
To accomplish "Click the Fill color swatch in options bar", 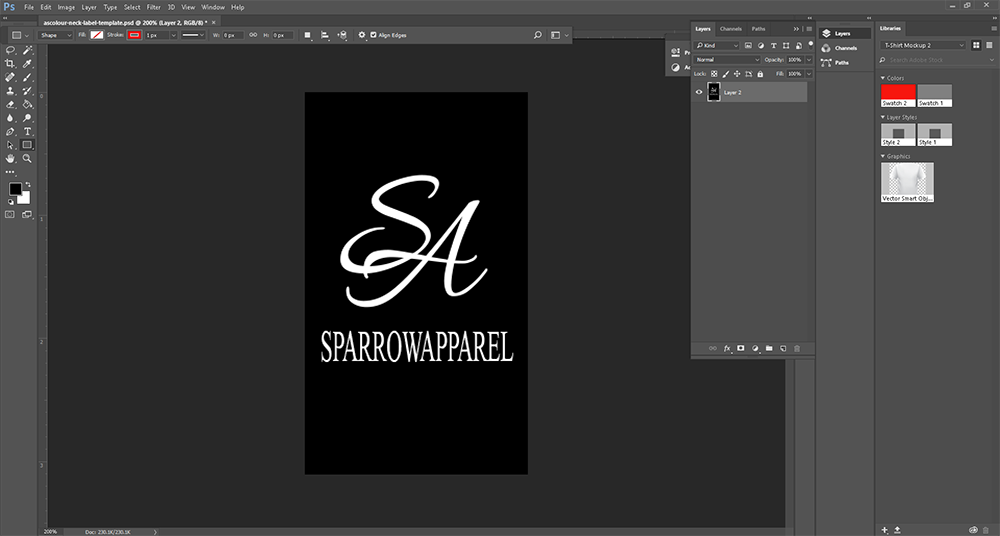I will [96, 35].
